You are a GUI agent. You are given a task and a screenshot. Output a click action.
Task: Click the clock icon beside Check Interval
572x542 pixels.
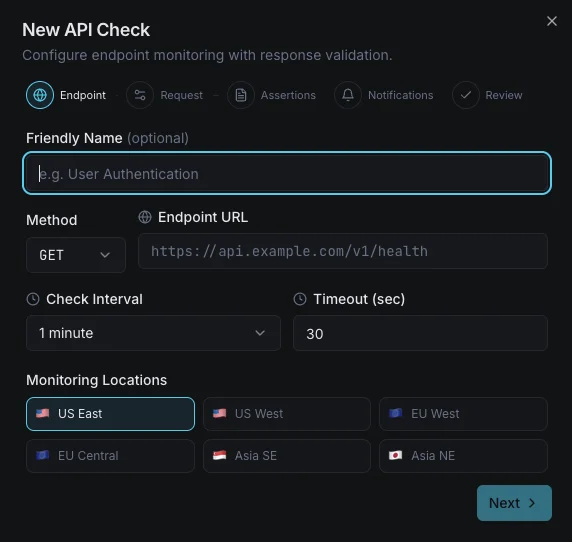coord(33,299)
